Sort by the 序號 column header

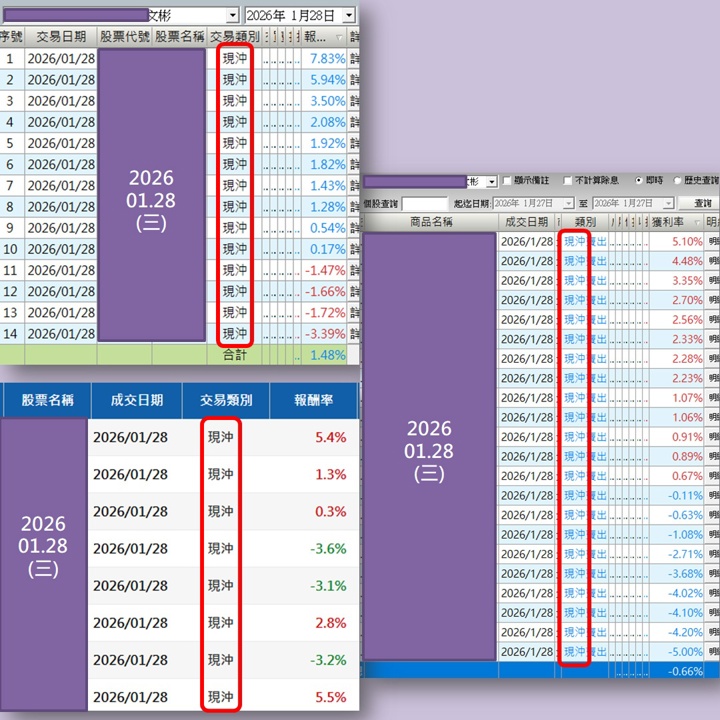12,36
